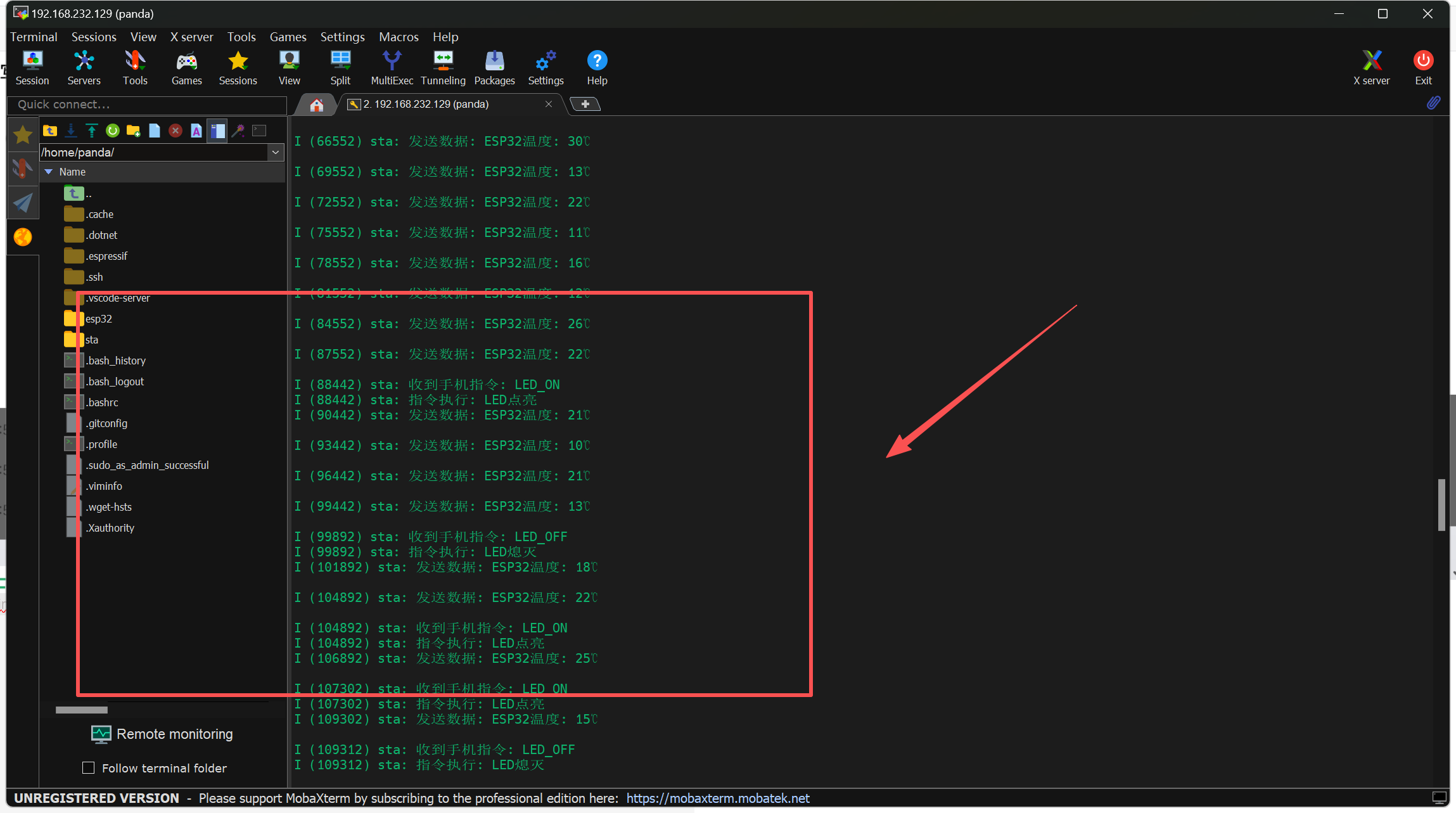The image size is (1456, 813).
Task: Open the Packages manager icon
Action: pyautogui.click(x=494, y=67)
